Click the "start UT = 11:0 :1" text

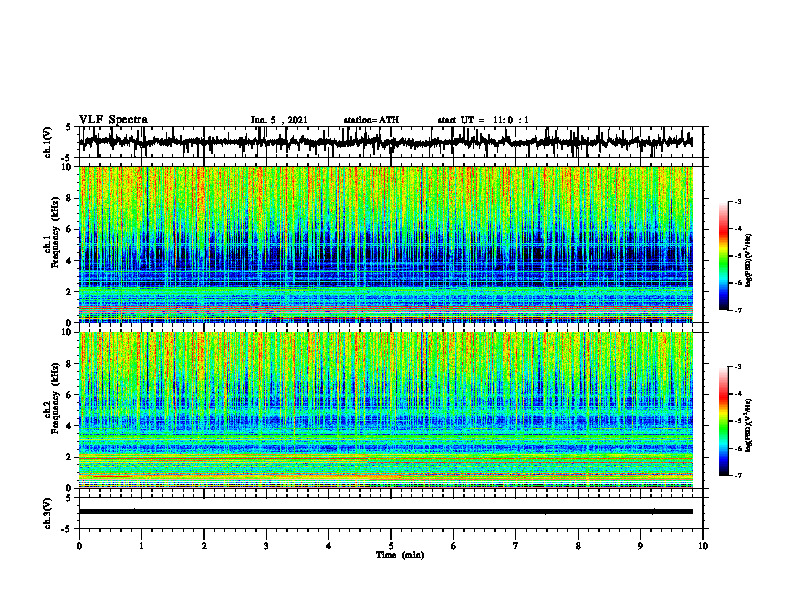coord(483,120)
